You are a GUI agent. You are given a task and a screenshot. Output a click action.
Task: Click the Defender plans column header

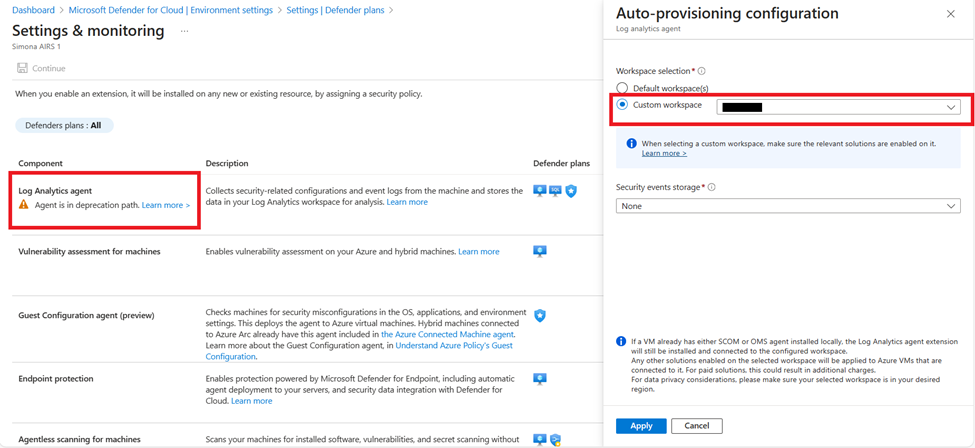[561, 163]
